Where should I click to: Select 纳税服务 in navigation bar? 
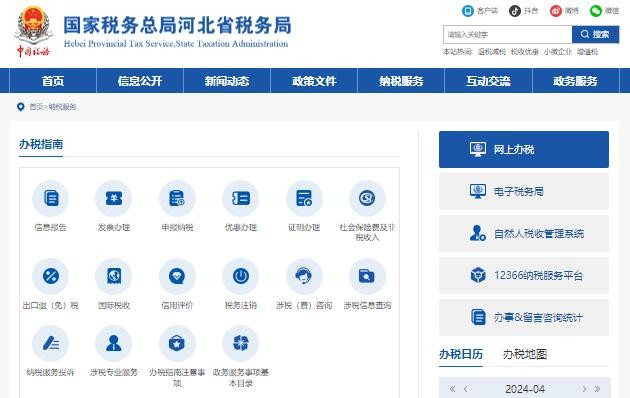401,81
